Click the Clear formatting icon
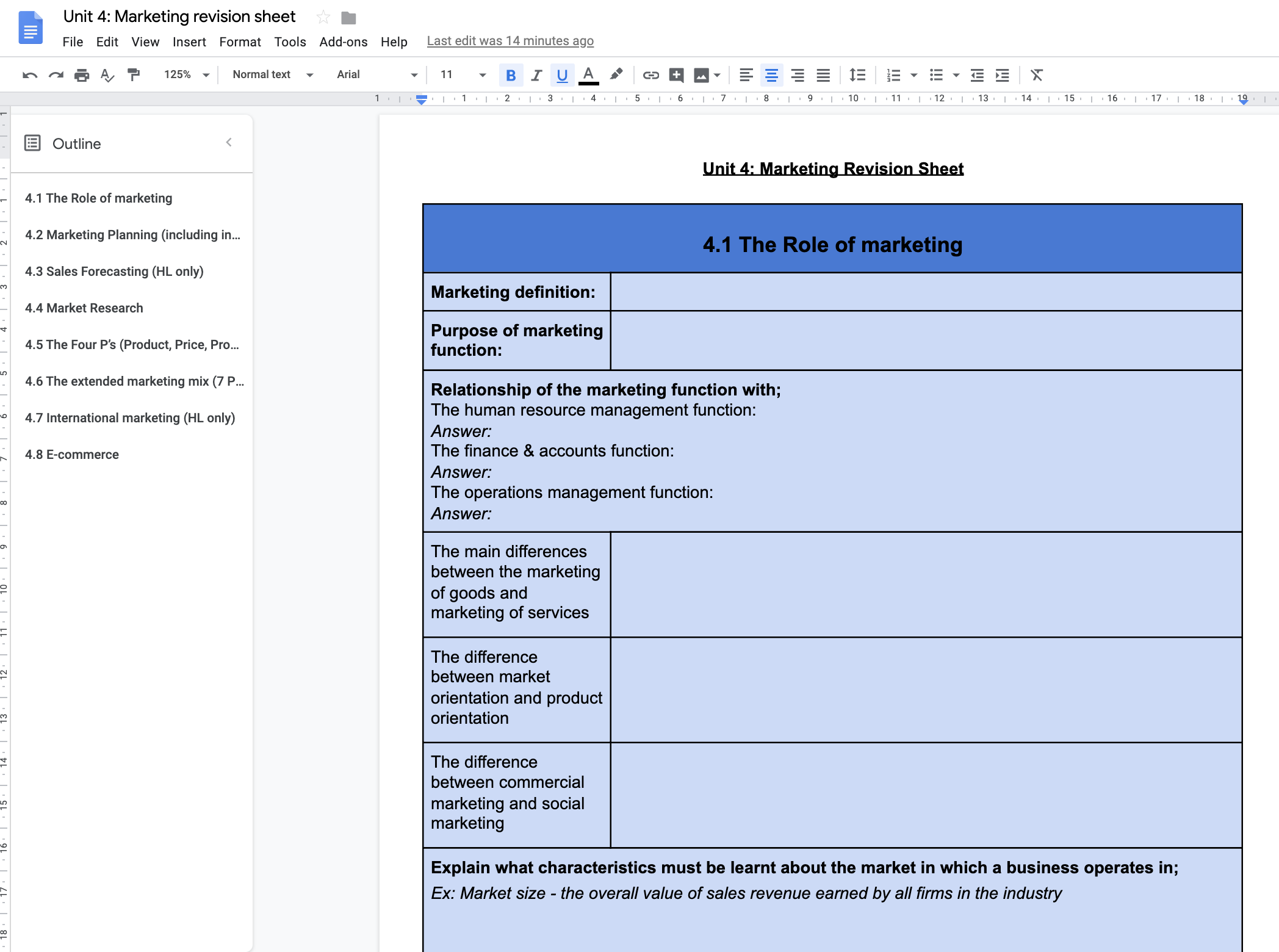This screenshot has height=952, width=1279. (1037, 74)
